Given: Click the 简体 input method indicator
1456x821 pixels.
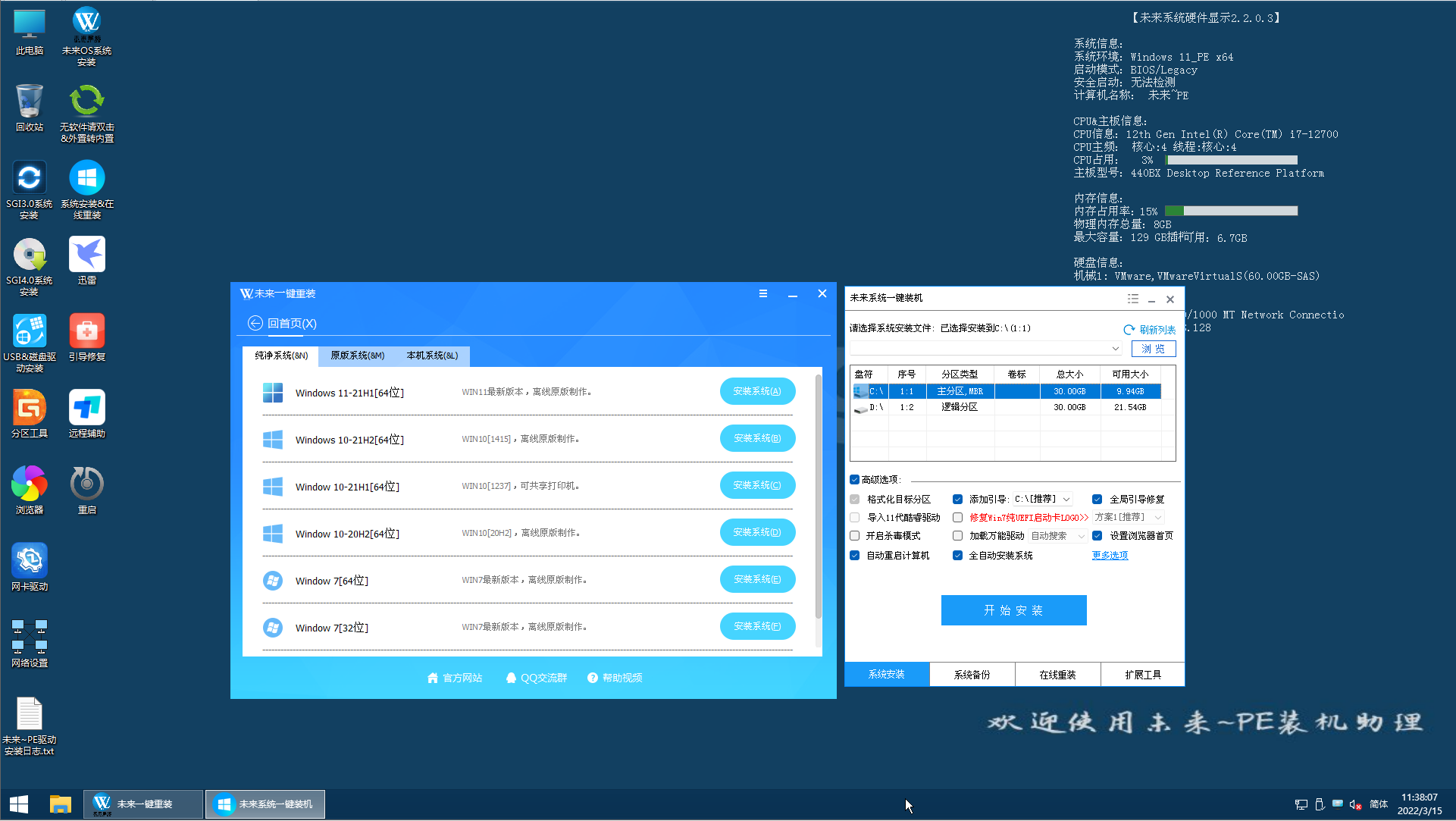Looking at the screenshot, I should point(1379,804).
